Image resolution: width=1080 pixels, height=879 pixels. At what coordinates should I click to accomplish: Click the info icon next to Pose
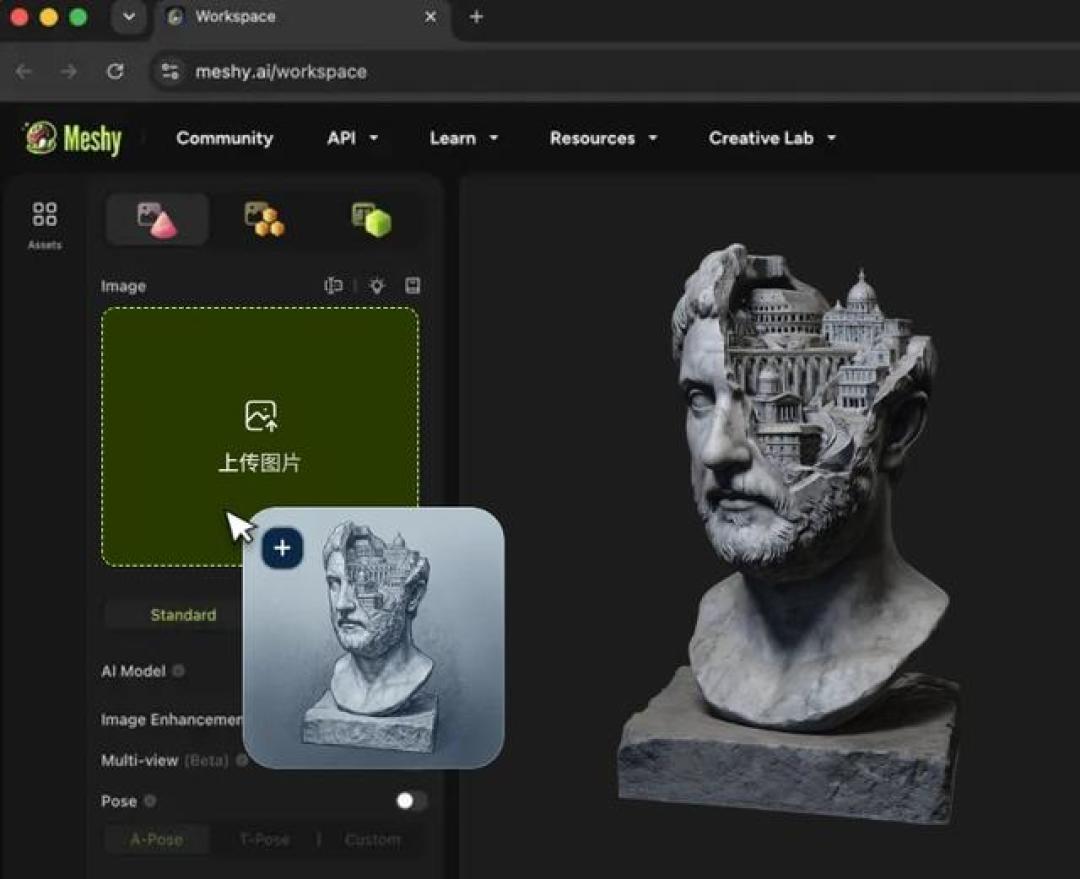point(150,800)
